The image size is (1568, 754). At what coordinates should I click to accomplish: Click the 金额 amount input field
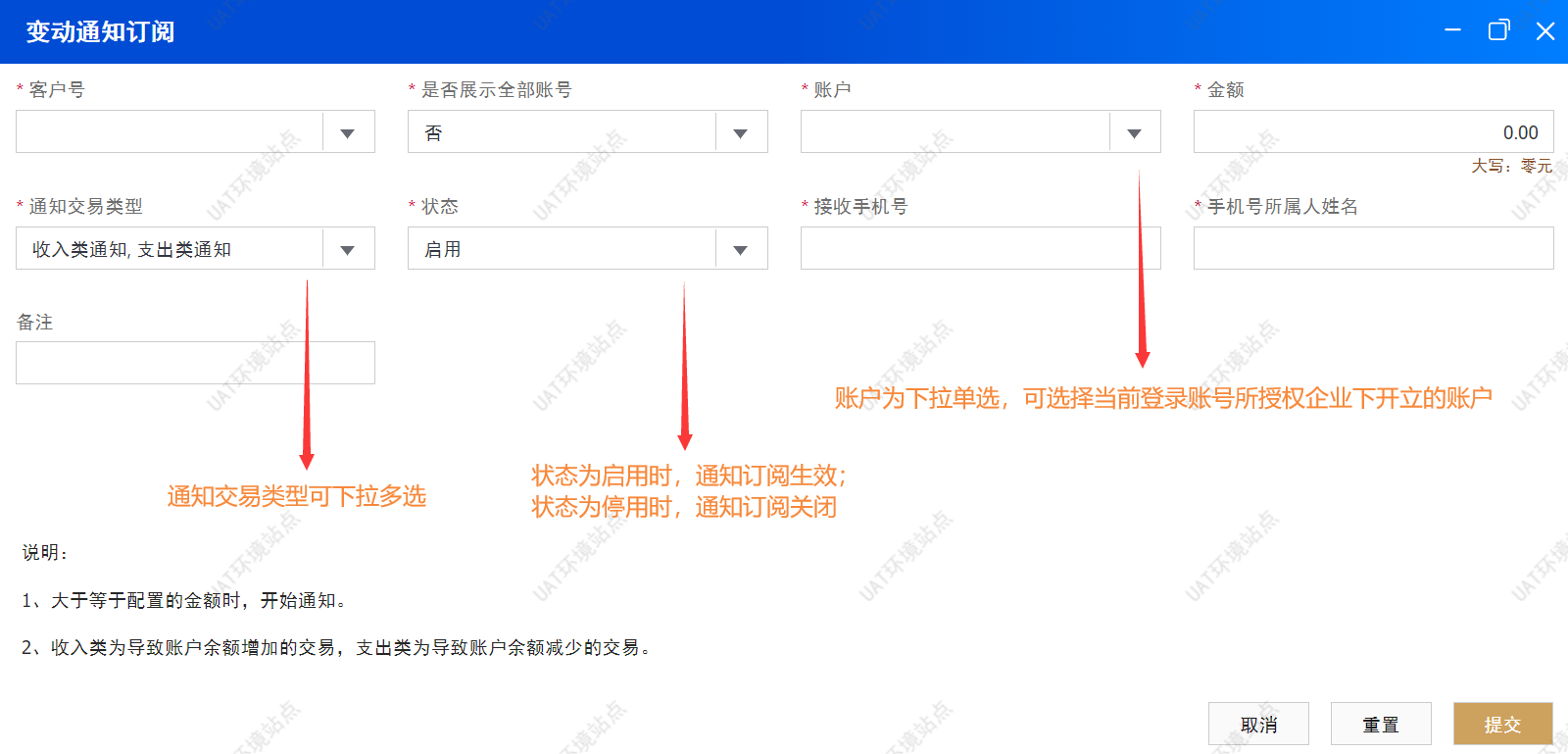click(x=1372, y=132)
